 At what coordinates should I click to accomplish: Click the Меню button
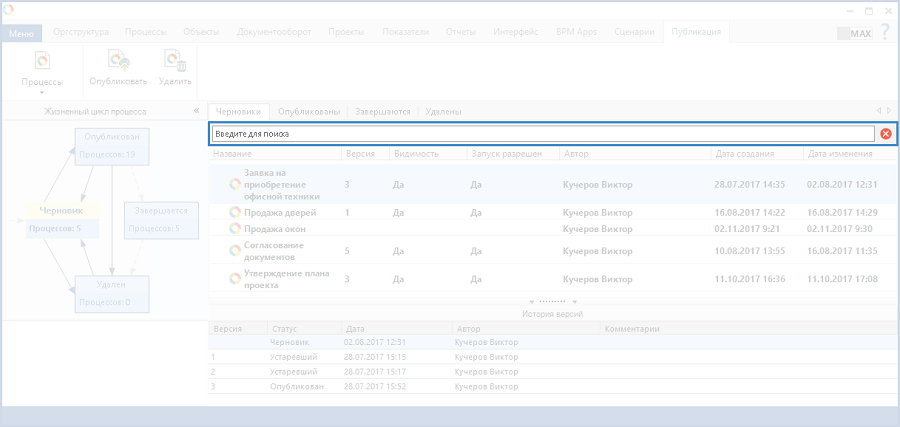pos(21,33)
